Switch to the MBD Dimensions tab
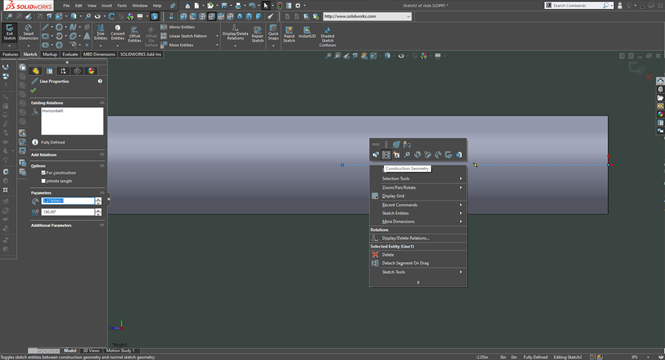Viewport: 665px width, 360px height. click(99, 54)
